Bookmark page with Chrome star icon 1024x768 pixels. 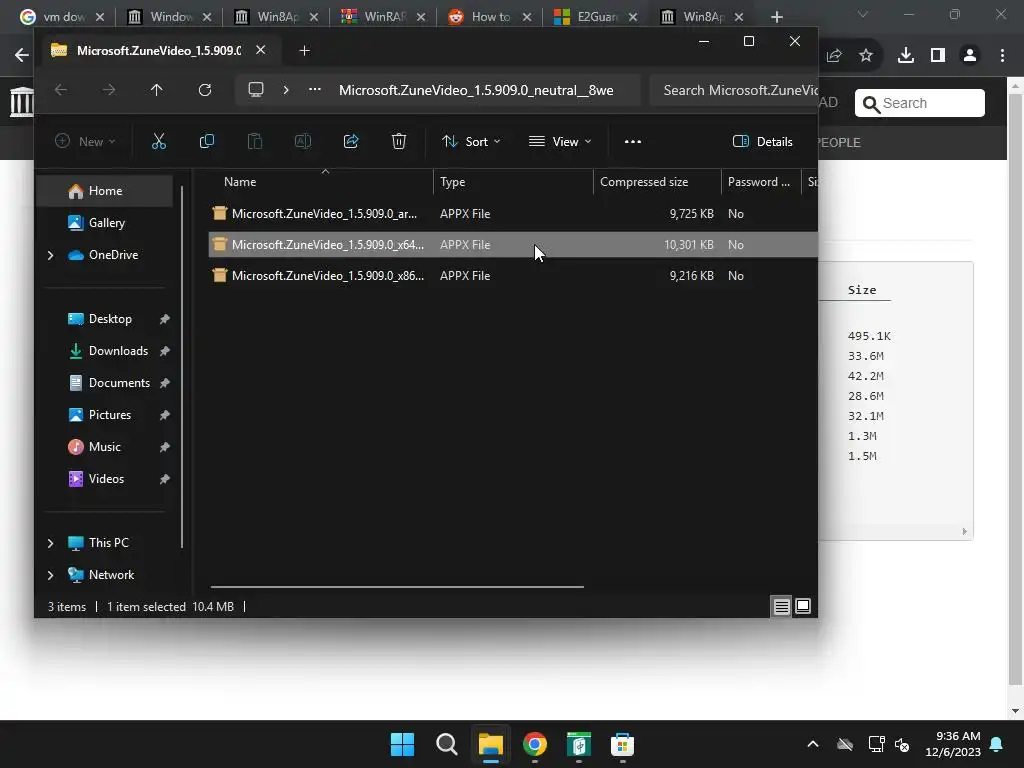pos(866,56)
